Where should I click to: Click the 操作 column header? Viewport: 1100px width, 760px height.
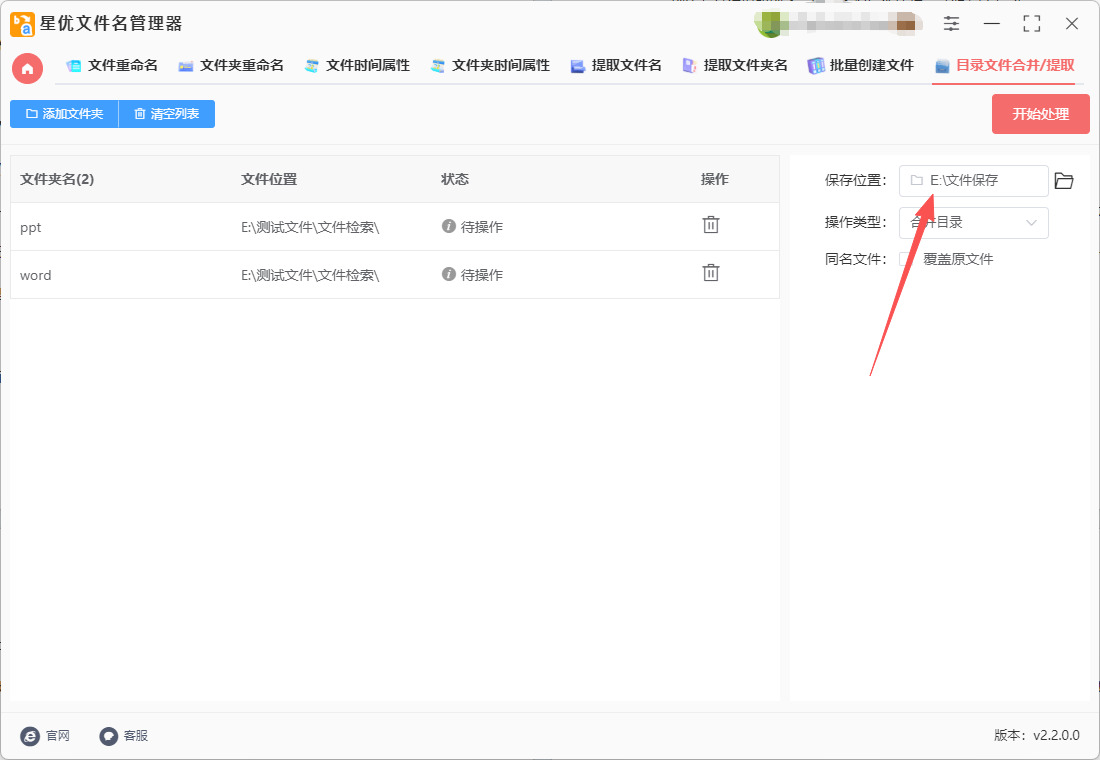(714, 179)
